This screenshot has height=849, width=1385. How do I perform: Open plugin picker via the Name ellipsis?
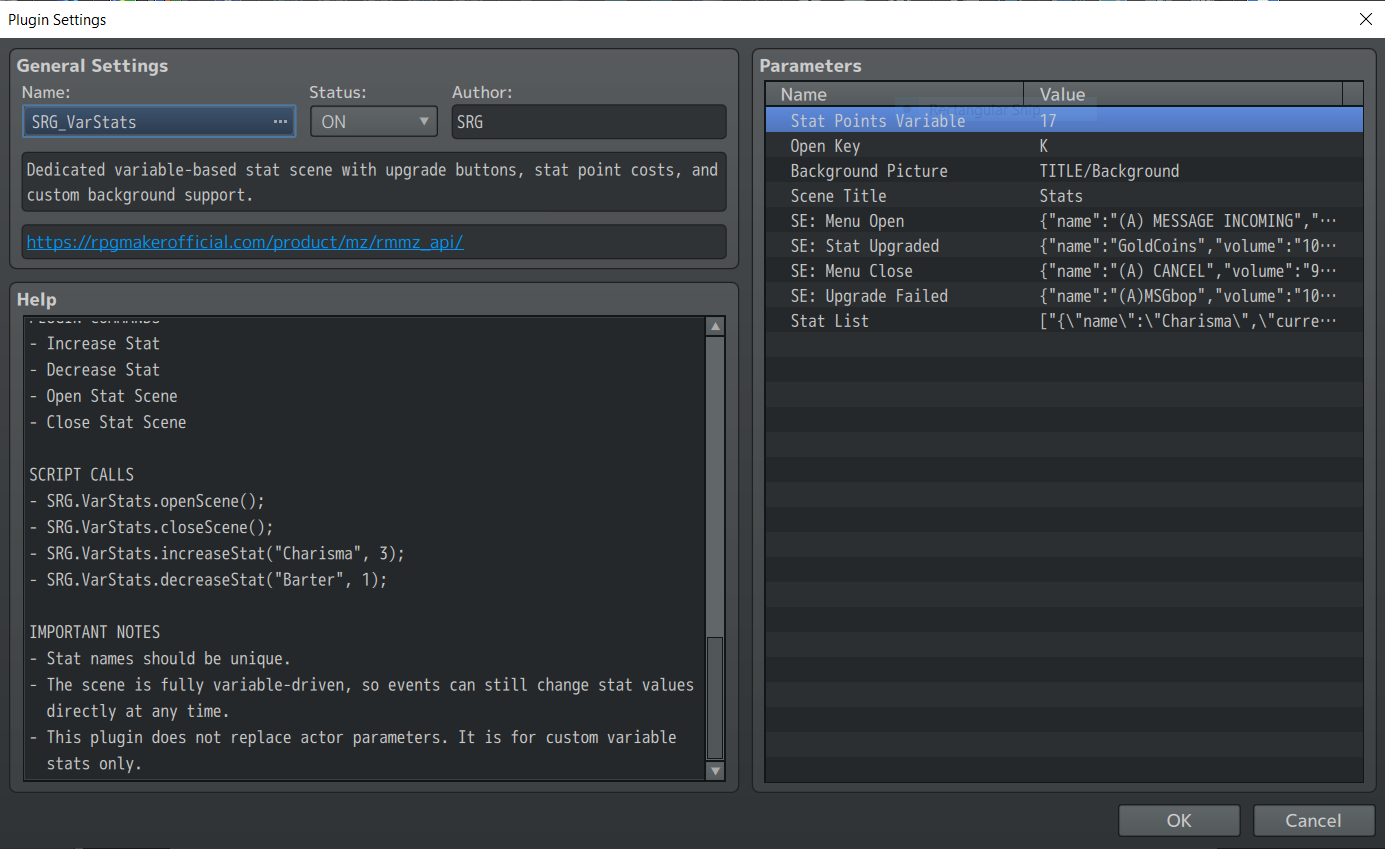click(280, 122)
